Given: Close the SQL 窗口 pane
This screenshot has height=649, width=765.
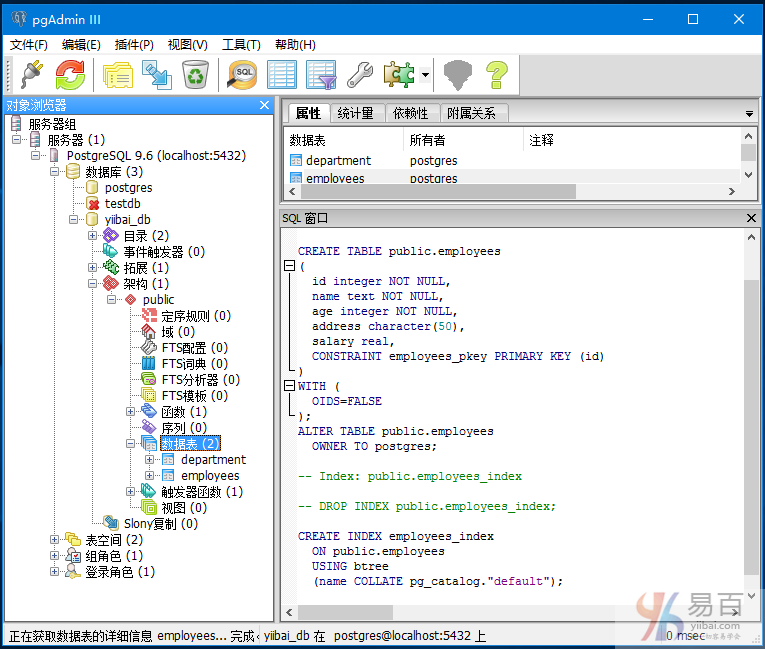Looking at the screenshot, I should [x=751, y=218].
